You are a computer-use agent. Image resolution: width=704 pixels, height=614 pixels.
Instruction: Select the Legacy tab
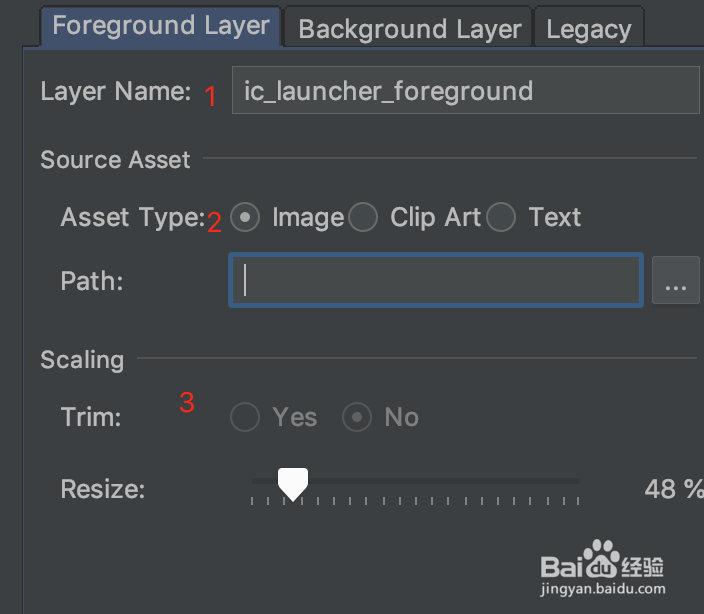coord(588,29)
